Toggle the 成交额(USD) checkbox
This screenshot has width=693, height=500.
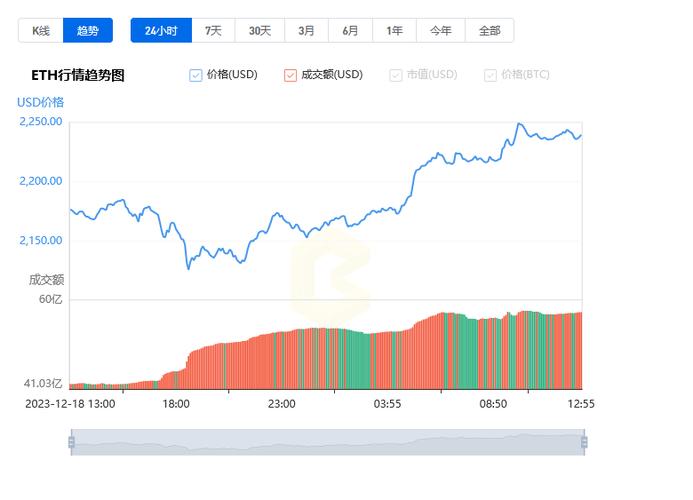[x=291, y=75]
